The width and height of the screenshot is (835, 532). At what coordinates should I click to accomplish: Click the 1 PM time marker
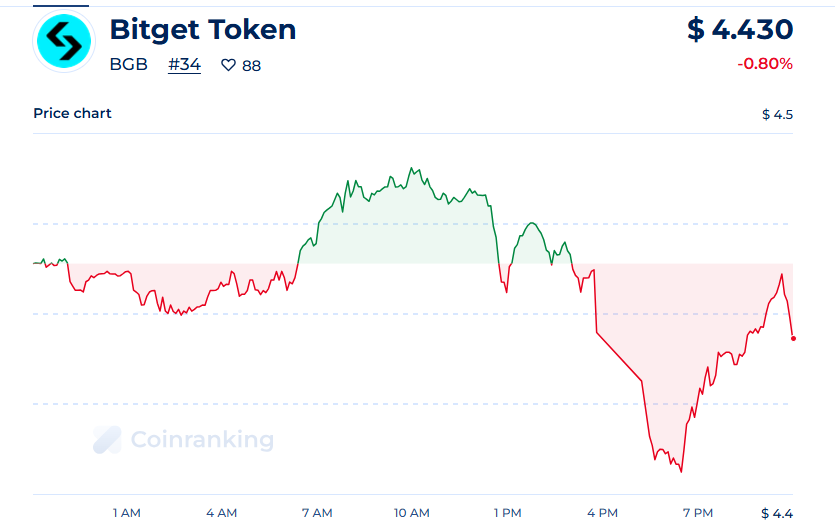507,513
